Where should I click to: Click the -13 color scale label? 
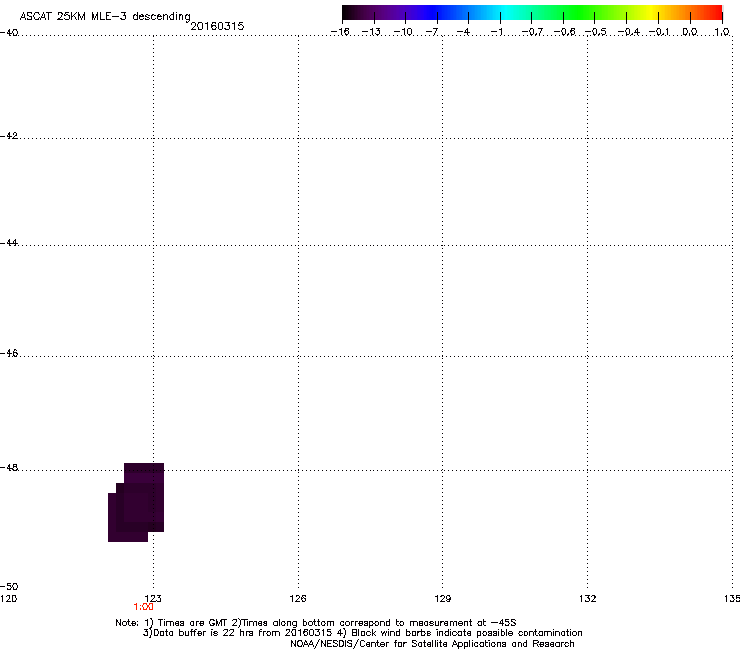(371, 32)
